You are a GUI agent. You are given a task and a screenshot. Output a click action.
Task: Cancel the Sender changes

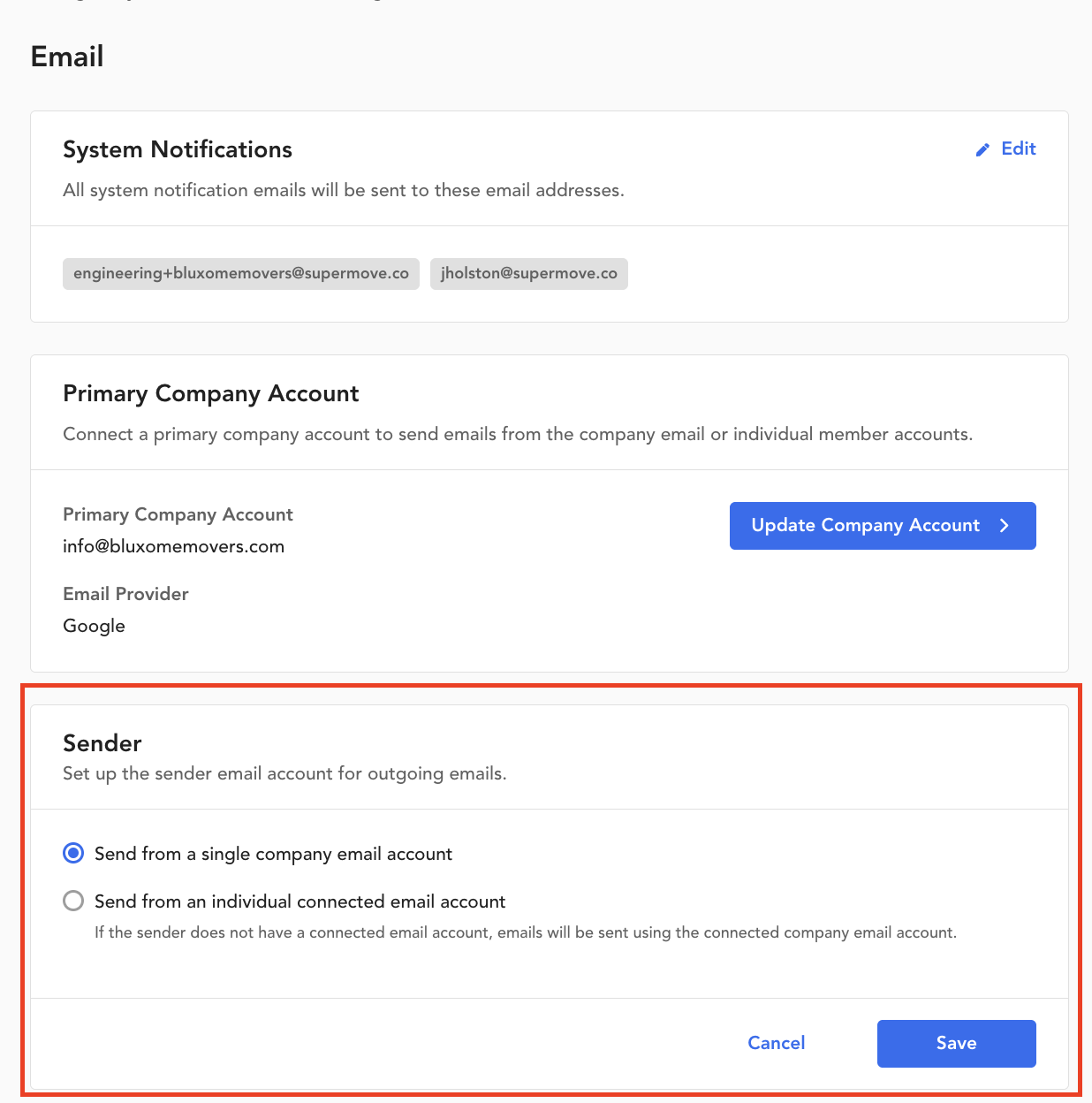777,1043
